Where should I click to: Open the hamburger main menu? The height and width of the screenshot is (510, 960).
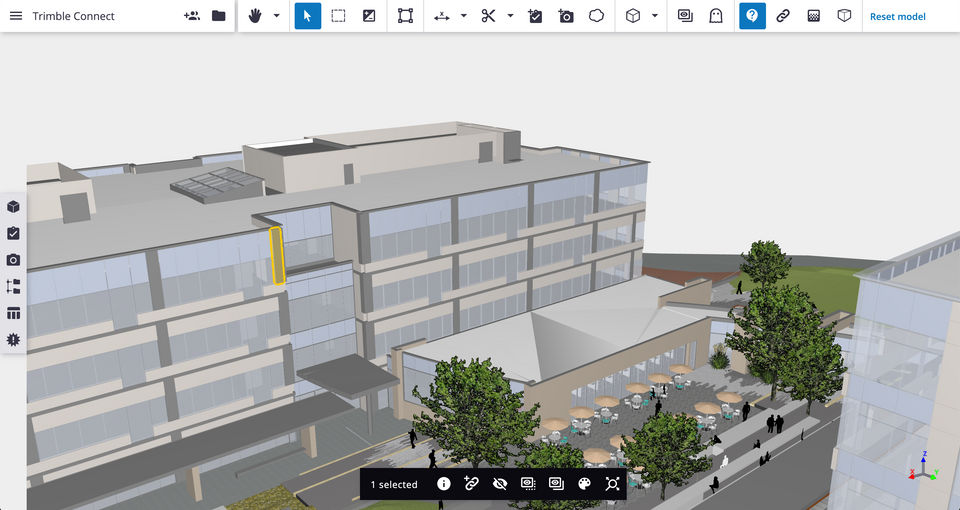tap(16, 16)
